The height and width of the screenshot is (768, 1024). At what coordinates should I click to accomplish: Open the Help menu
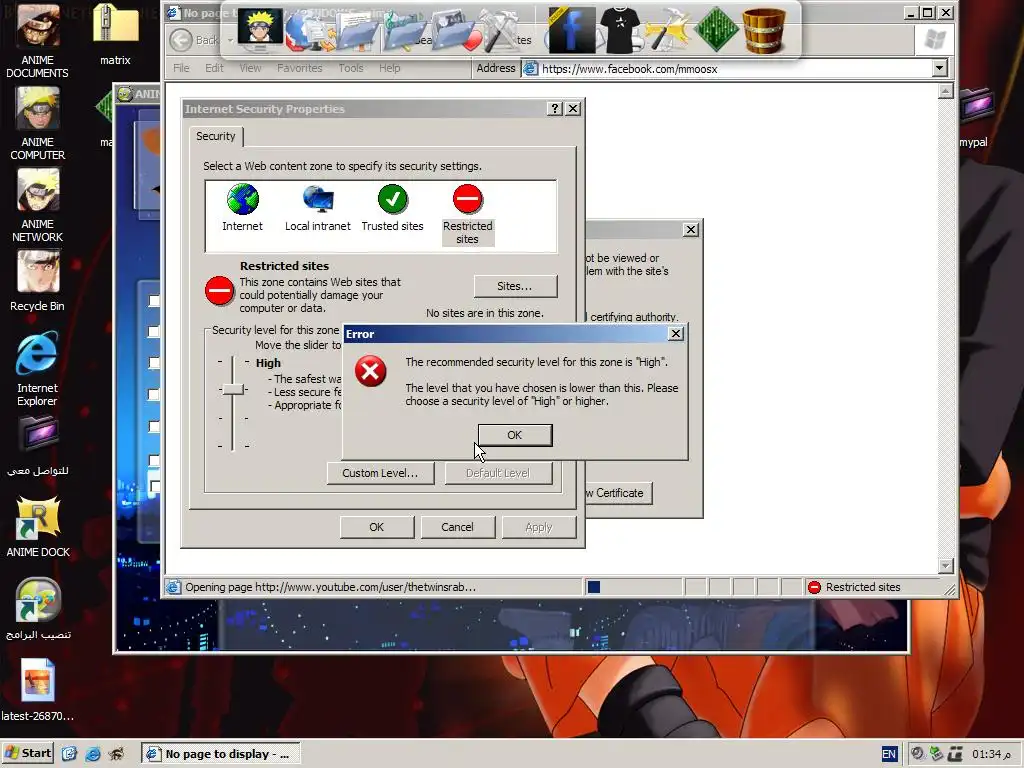[389, 68]
